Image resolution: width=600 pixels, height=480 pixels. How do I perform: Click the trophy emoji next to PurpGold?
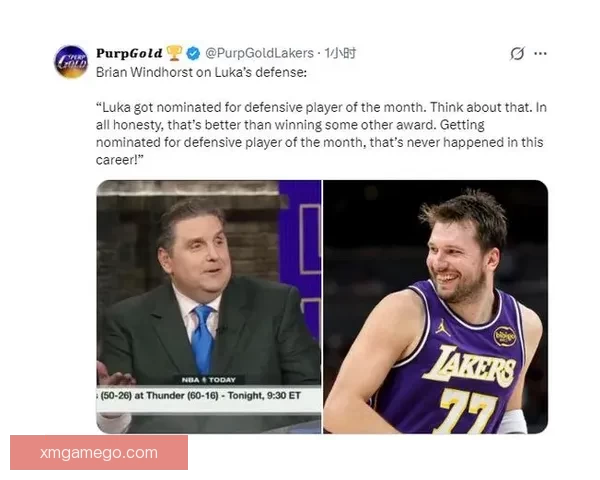pyautogui.click(x=174, y=53)
